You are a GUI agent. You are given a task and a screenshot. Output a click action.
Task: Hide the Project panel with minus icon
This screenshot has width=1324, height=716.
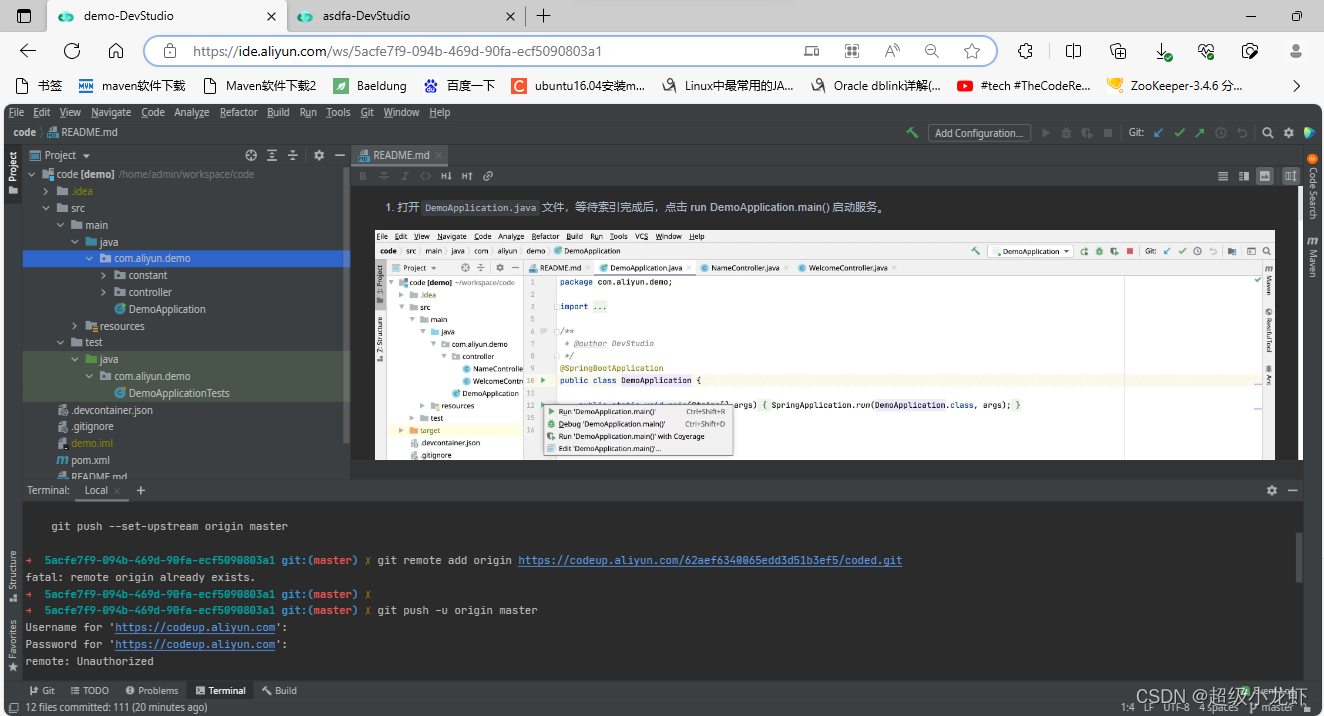[340, 155]
